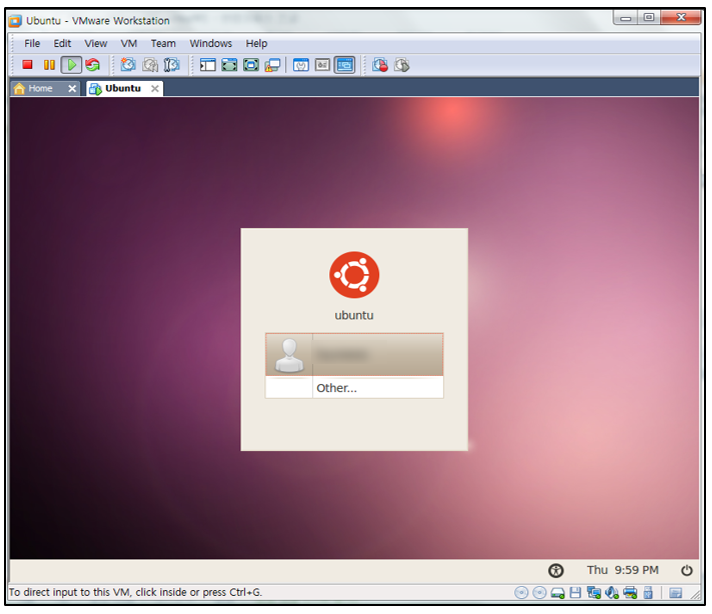
Task: Open the Help menu
Action: pos(257,44)
